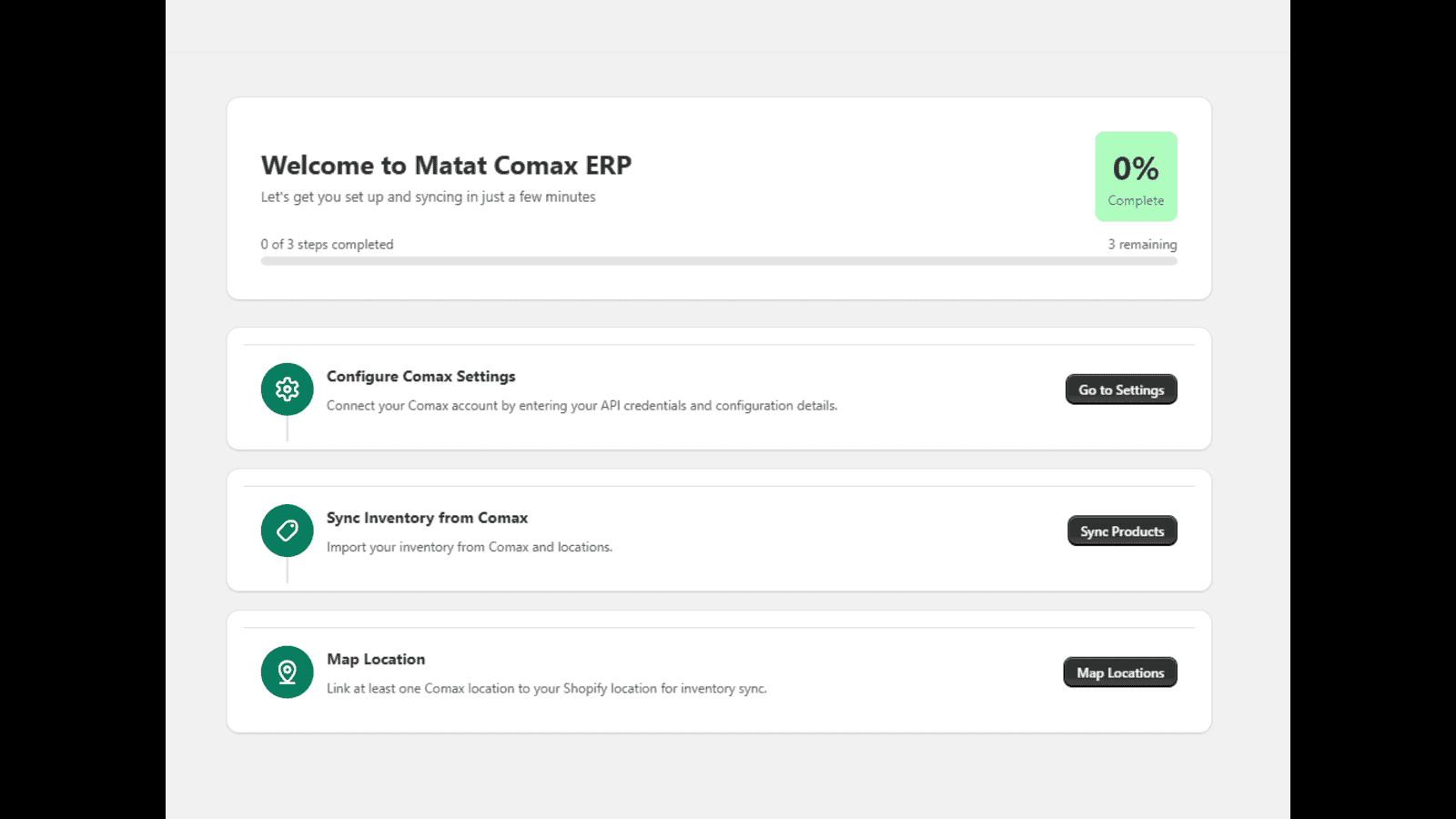
Task: Click the '0%' number in the badge
Action: (1136, 168)
